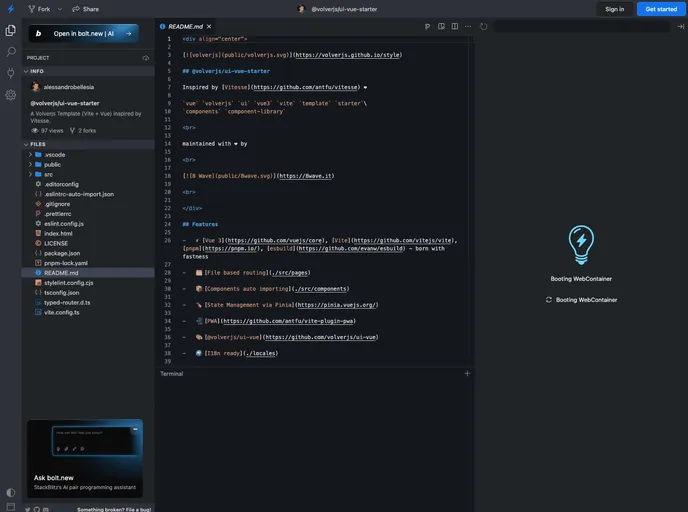Screen dimensions: 688x512
Task: Click the GitHub icon in footer
Action: click(x=37, y=509)
